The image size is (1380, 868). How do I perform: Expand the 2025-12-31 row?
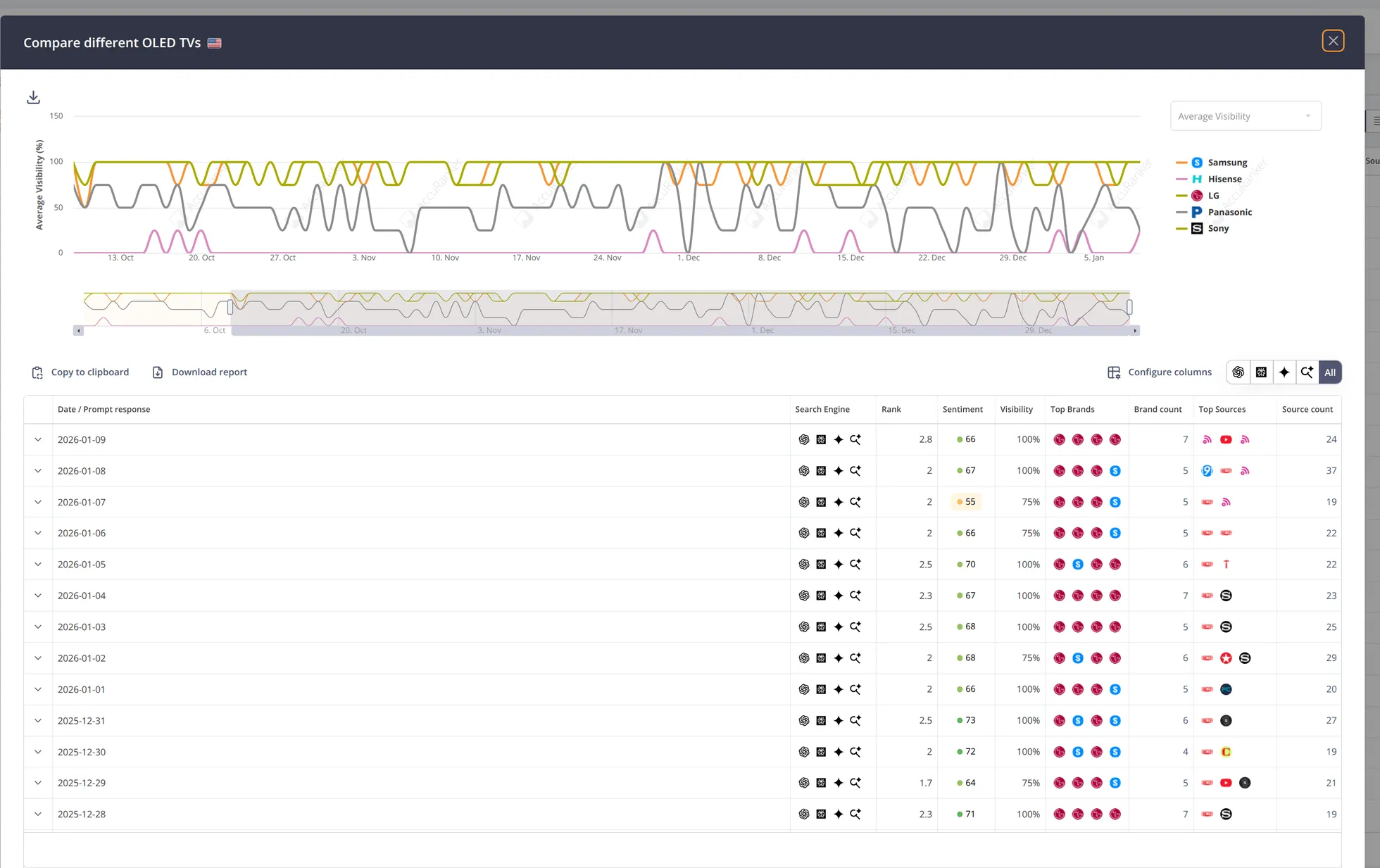click(38, 720)
